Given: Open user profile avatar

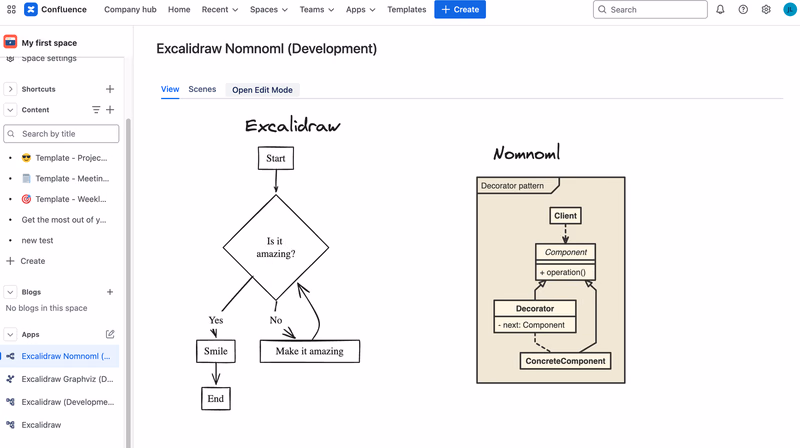Looking at the screenshot, I should [789, 9].
